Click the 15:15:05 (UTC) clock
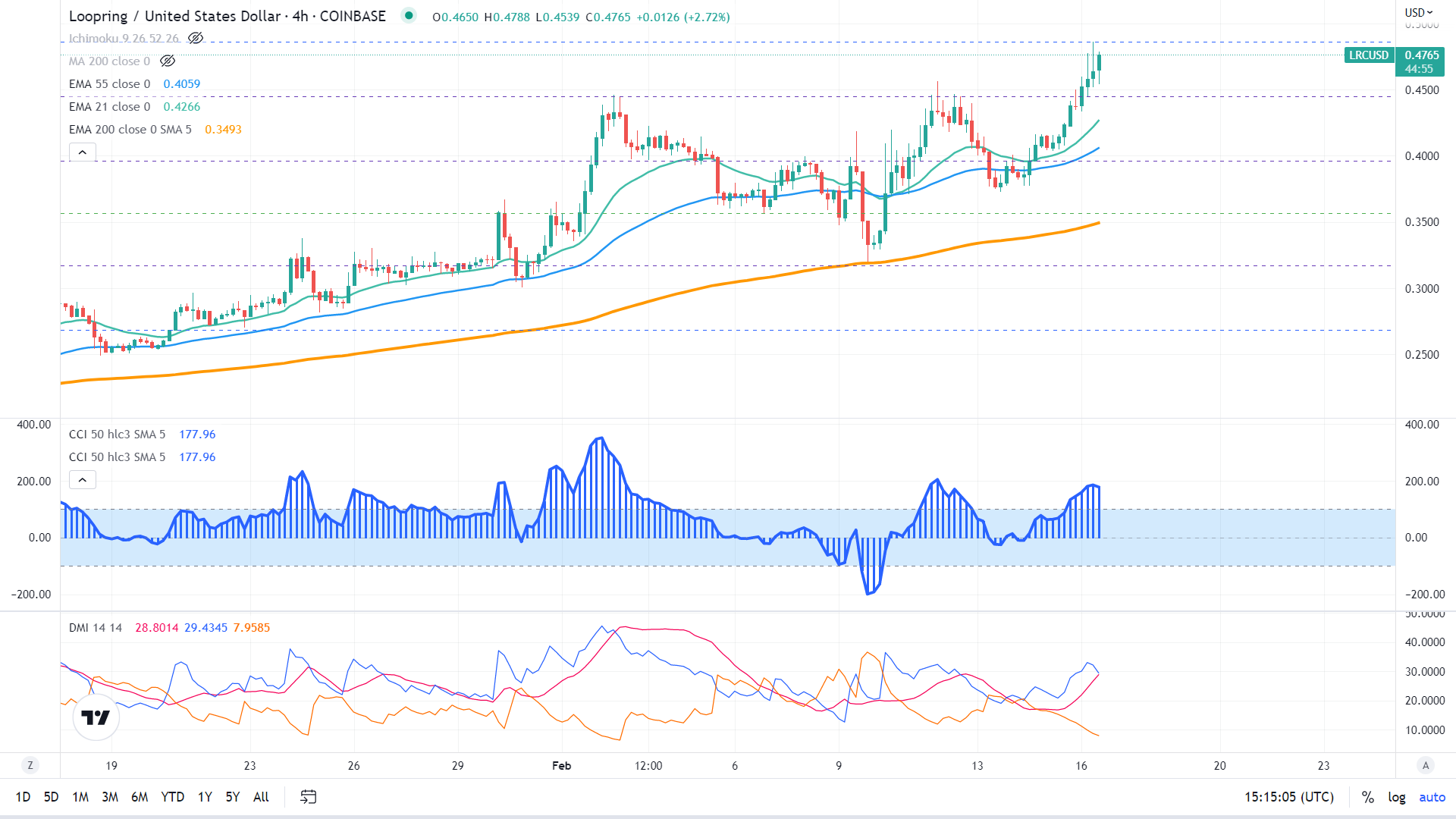This screenshot has height=819, width=1456. (x=1288, y=797)
